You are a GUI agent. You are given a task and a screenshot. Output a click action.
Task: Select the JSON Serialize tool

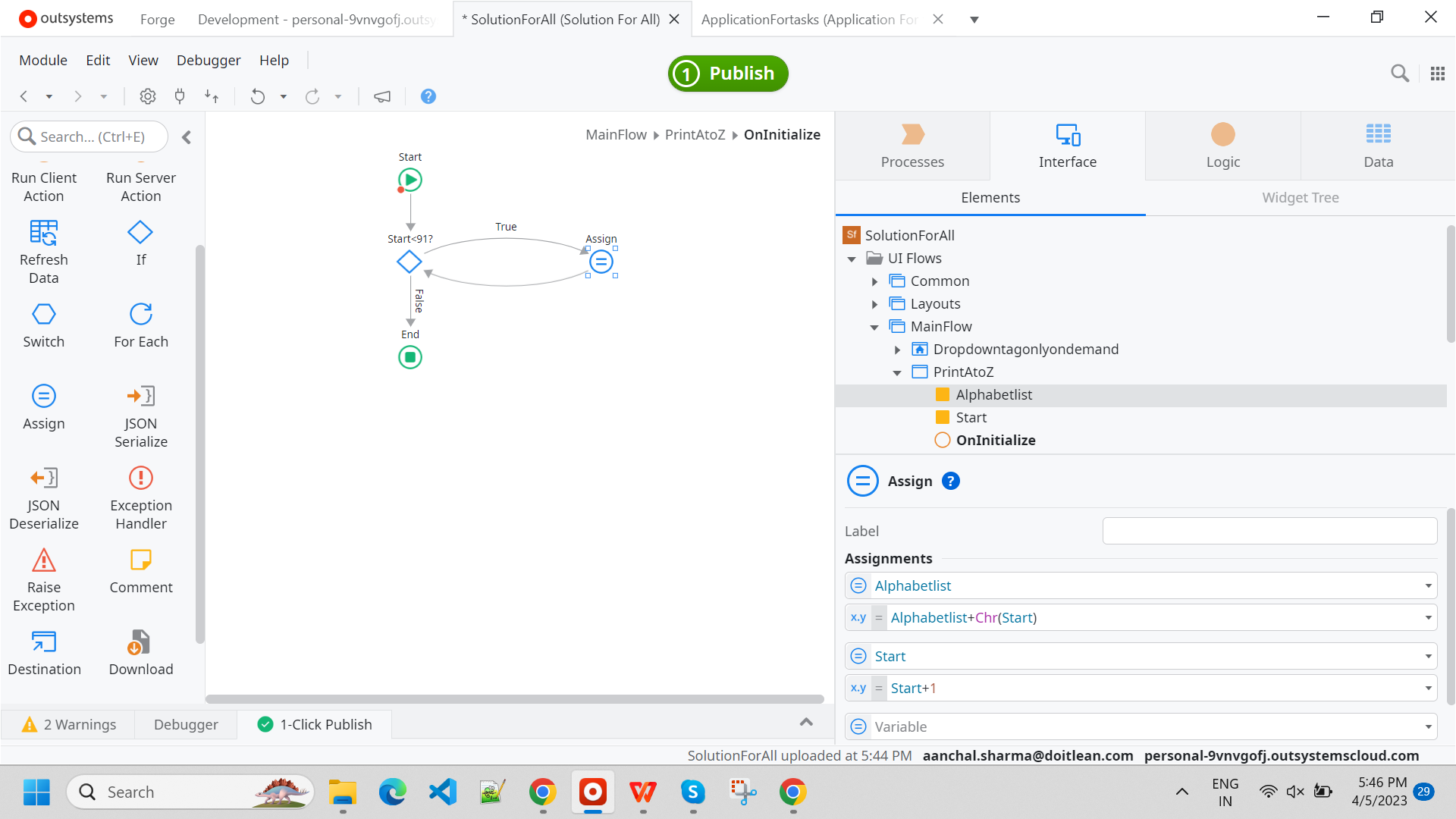[x=140, y=416]
